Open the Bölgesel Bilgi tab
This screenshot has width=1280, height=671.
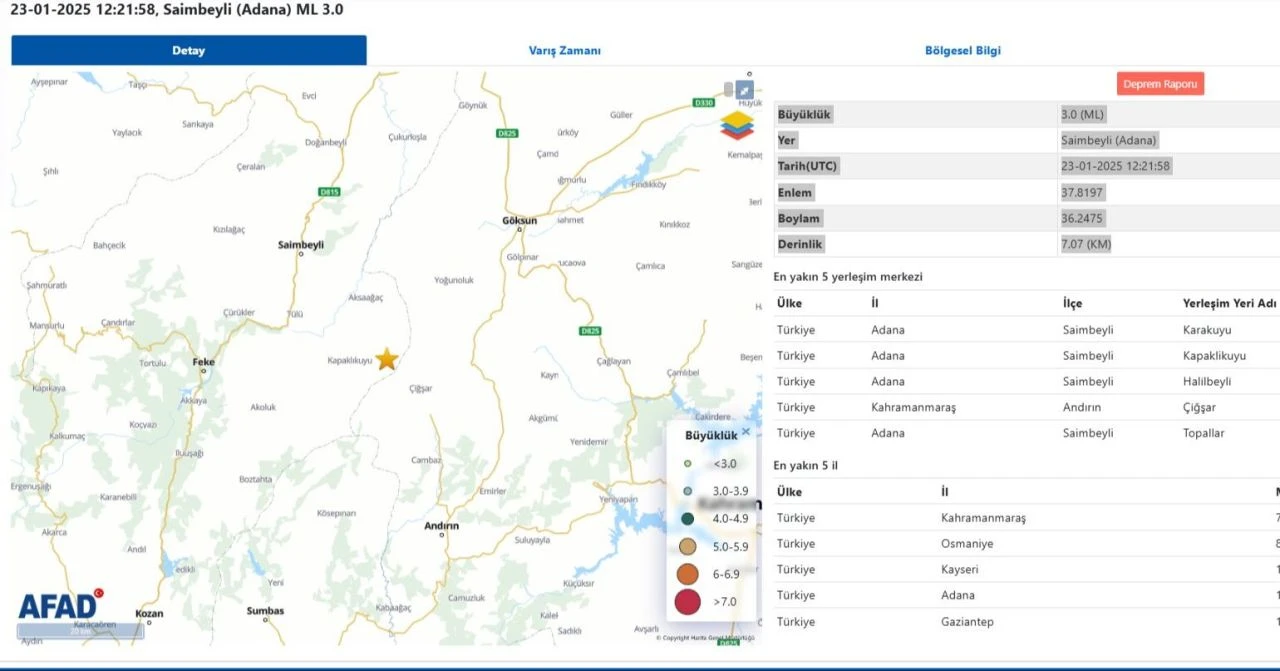[x=962, y=51]
